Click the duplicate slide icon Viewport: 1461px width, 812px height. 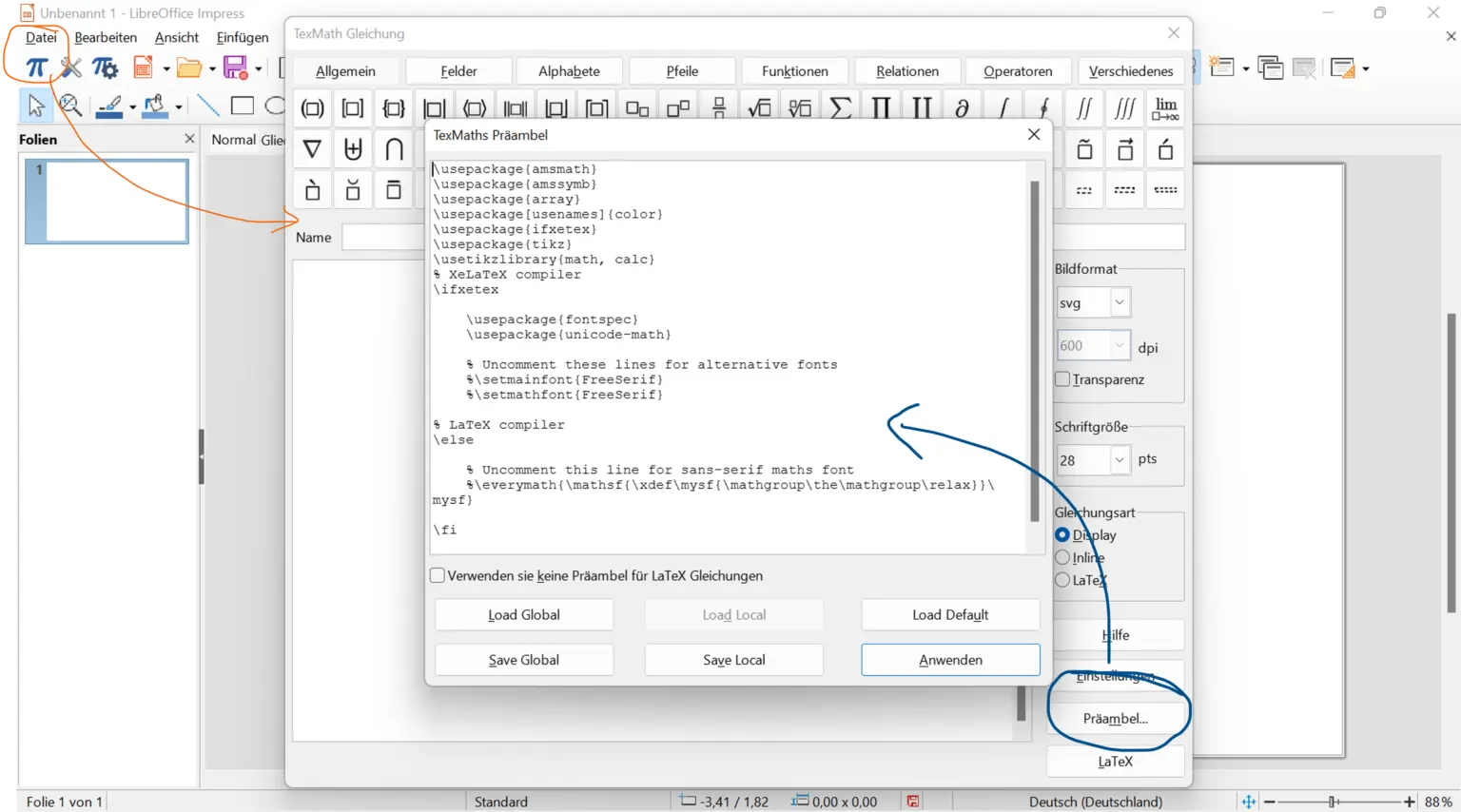tap(1270, 68)
